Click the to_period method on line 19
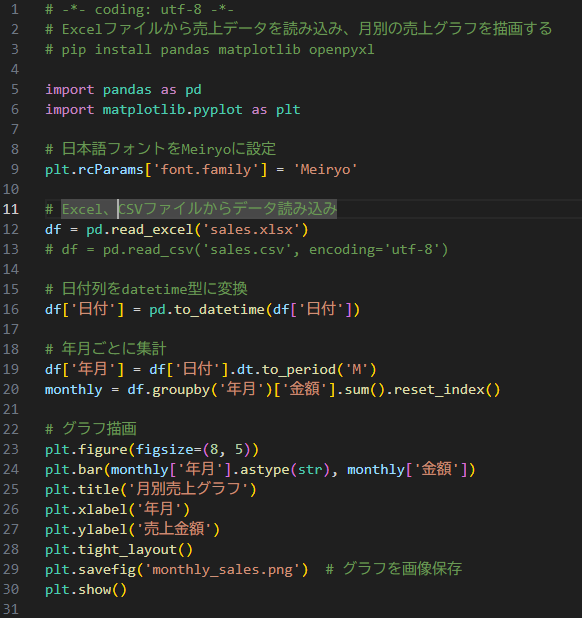 click(298, 369)
